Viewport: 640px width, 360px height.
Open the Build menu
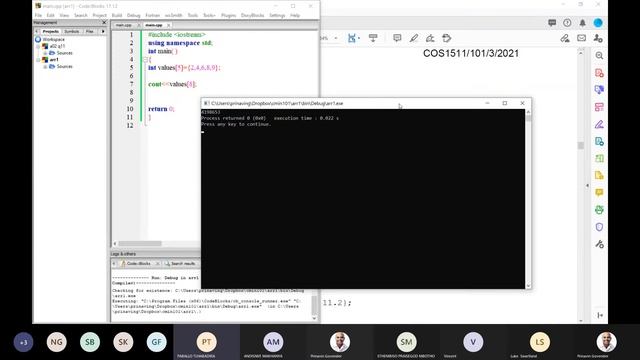117,15
